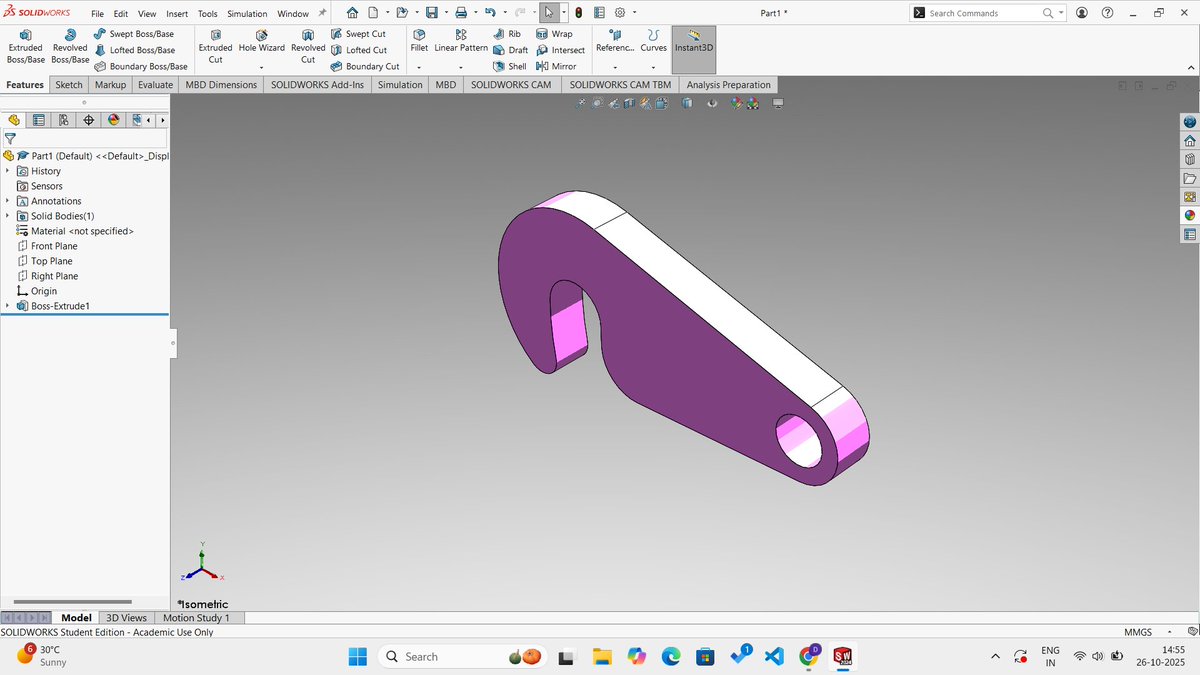The width and height of the screenshot is (1200, 675).
Task: Open the ConfigurationManager panel tab
Action: pyautogui.click(x=64, y=120)
